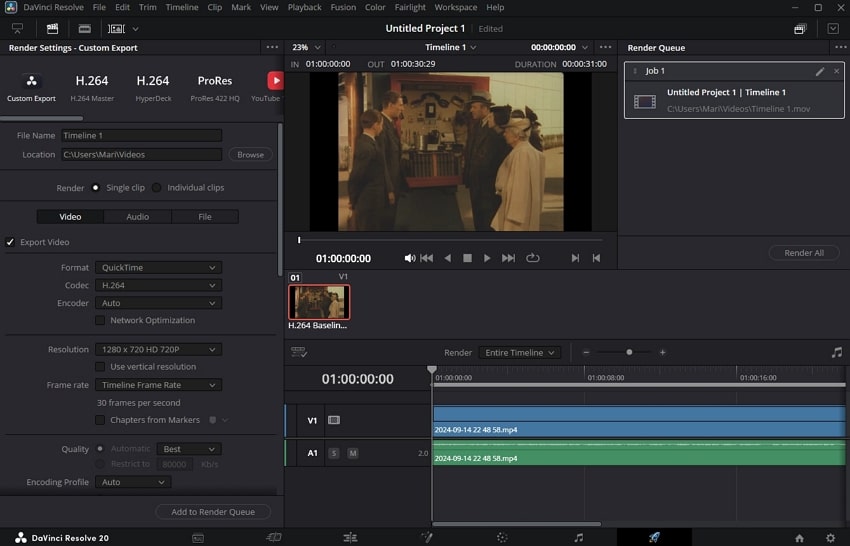Open Render range Entire Timeline dropdown
This screenshot has height=546, width=850.
(519, 353)
